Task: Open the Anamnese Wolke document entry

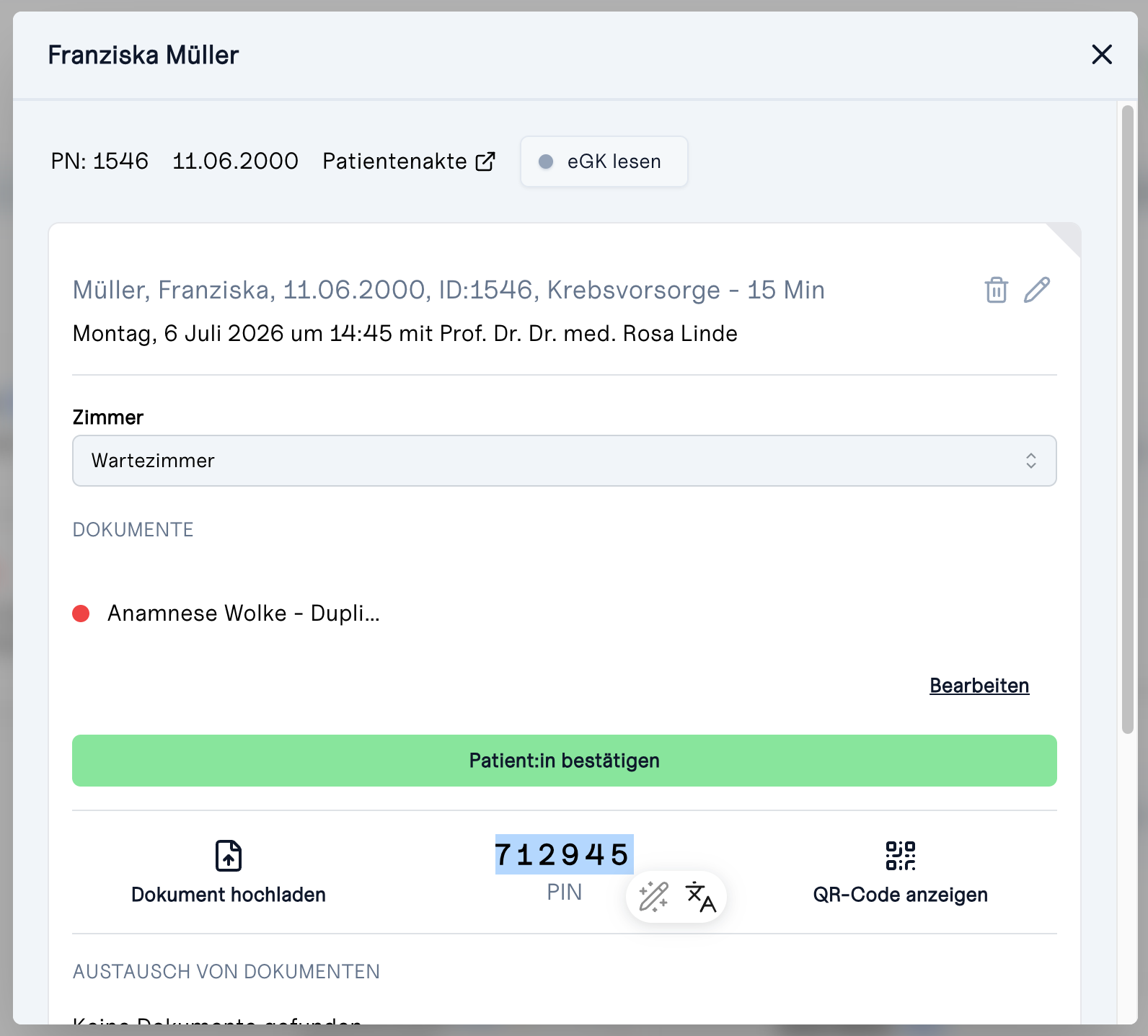Action: pos(244,614)
